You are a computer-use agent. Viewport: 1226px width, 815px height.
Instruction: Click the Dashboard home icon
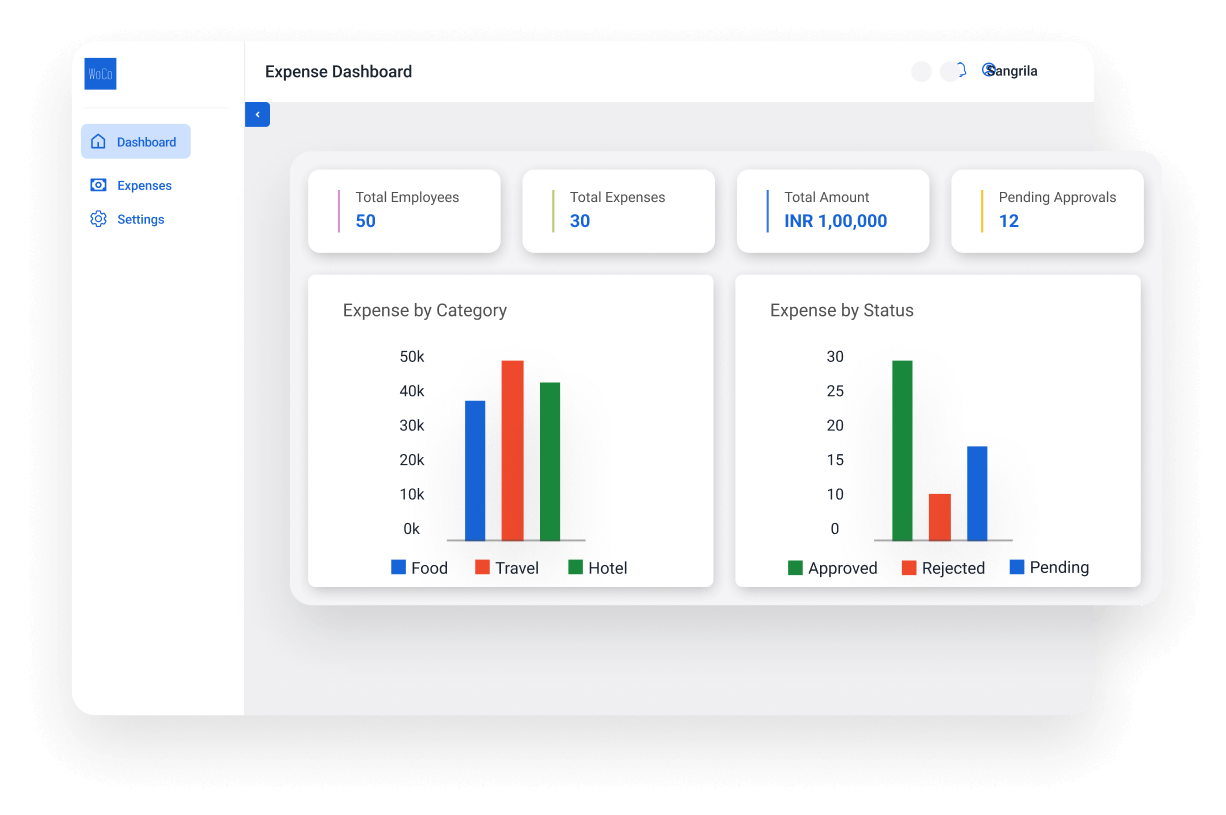pos(98,142)
